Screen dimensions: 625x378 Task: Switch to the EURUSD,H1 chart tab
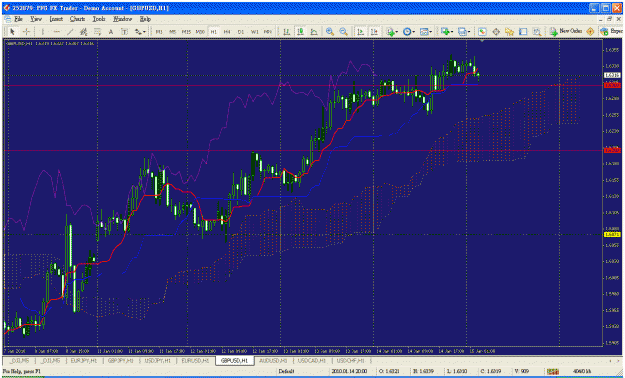pos(195,360)
